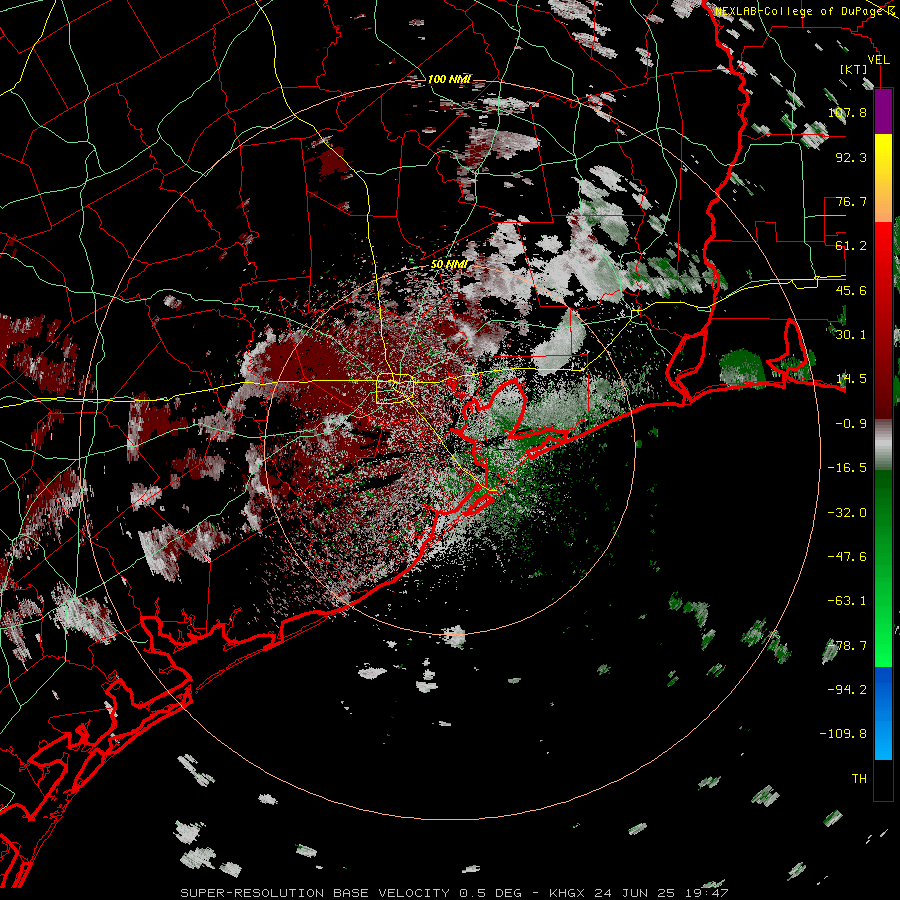Click the 45.6 value on velocity scale
This screenshot has height=900, width=900.
coord(851,290)
